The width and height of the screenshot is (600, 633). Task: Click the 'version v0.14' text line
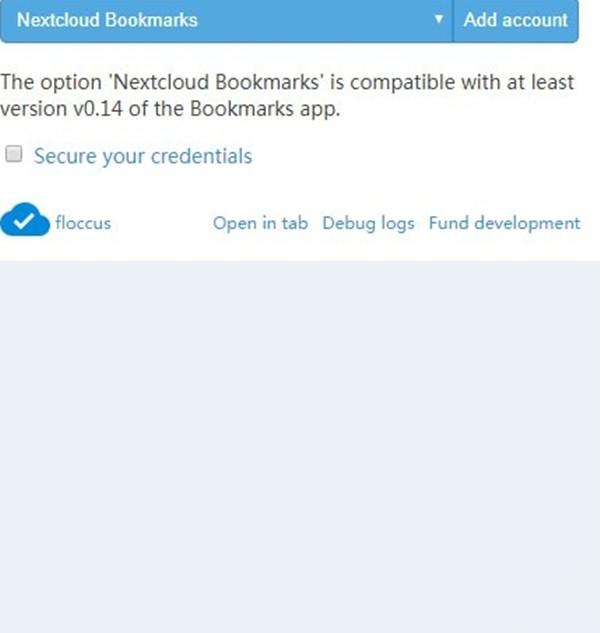(x=170, y=109)
